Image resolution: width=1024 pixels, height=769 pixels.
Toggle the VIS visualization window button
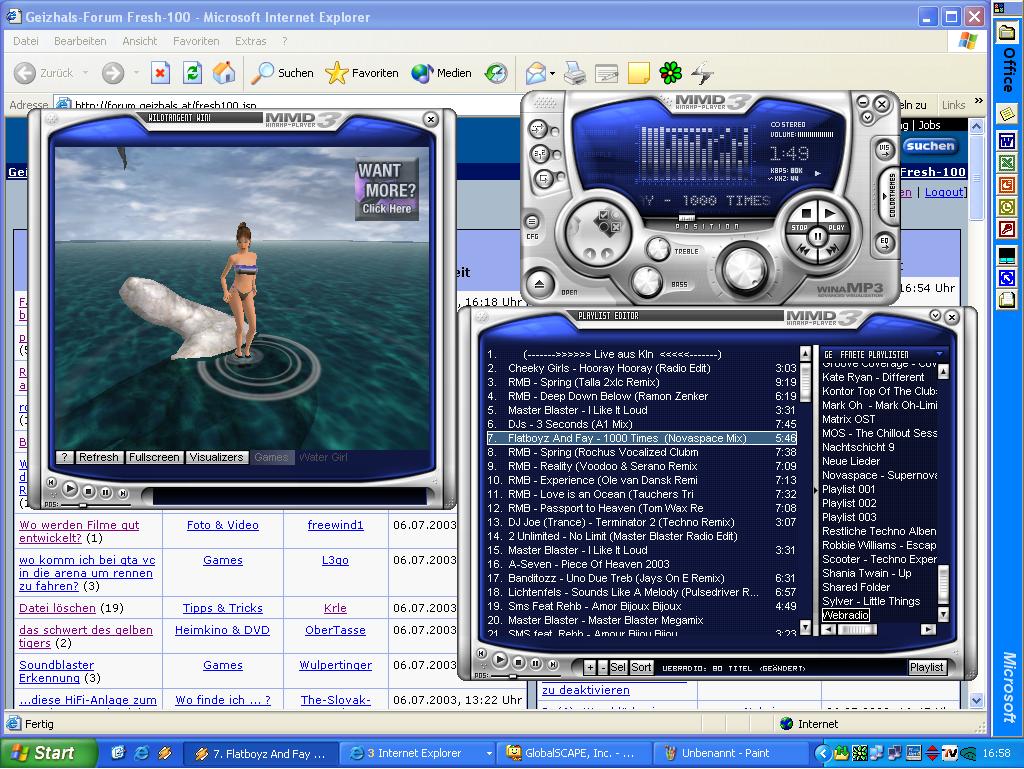point(884,149)
